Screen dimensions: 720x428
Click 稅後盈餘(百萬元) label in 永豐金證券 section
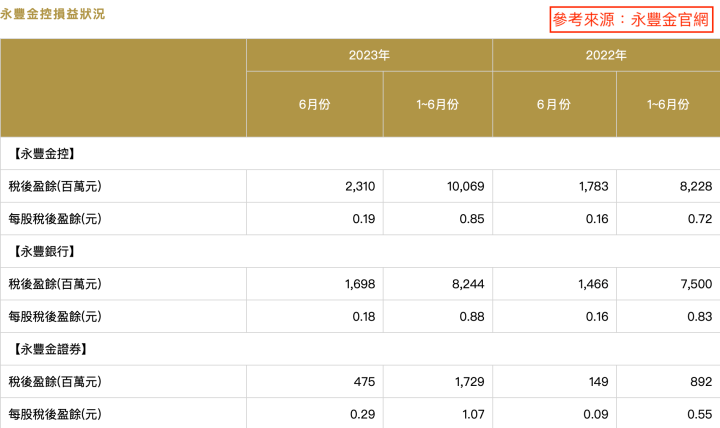coord(55,382)
